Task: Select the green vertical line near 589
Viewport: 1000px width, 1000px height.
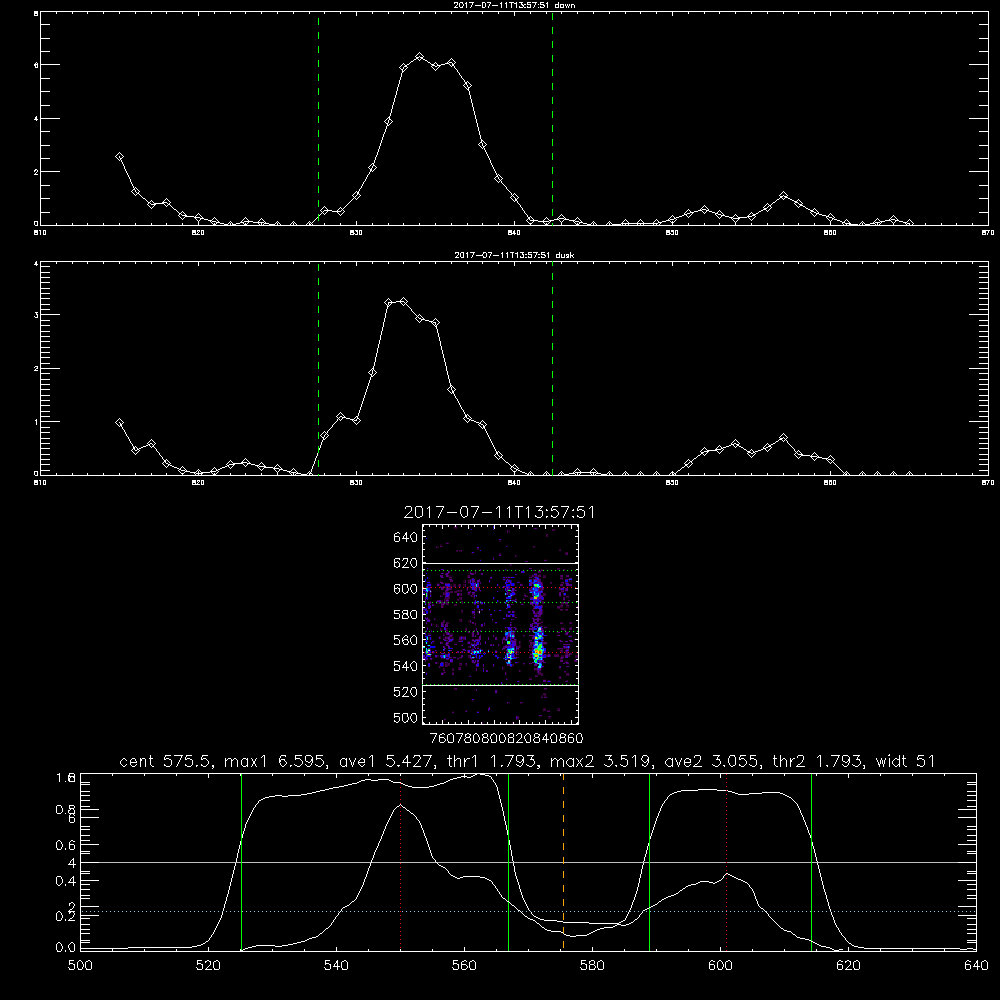Action: 649,862
